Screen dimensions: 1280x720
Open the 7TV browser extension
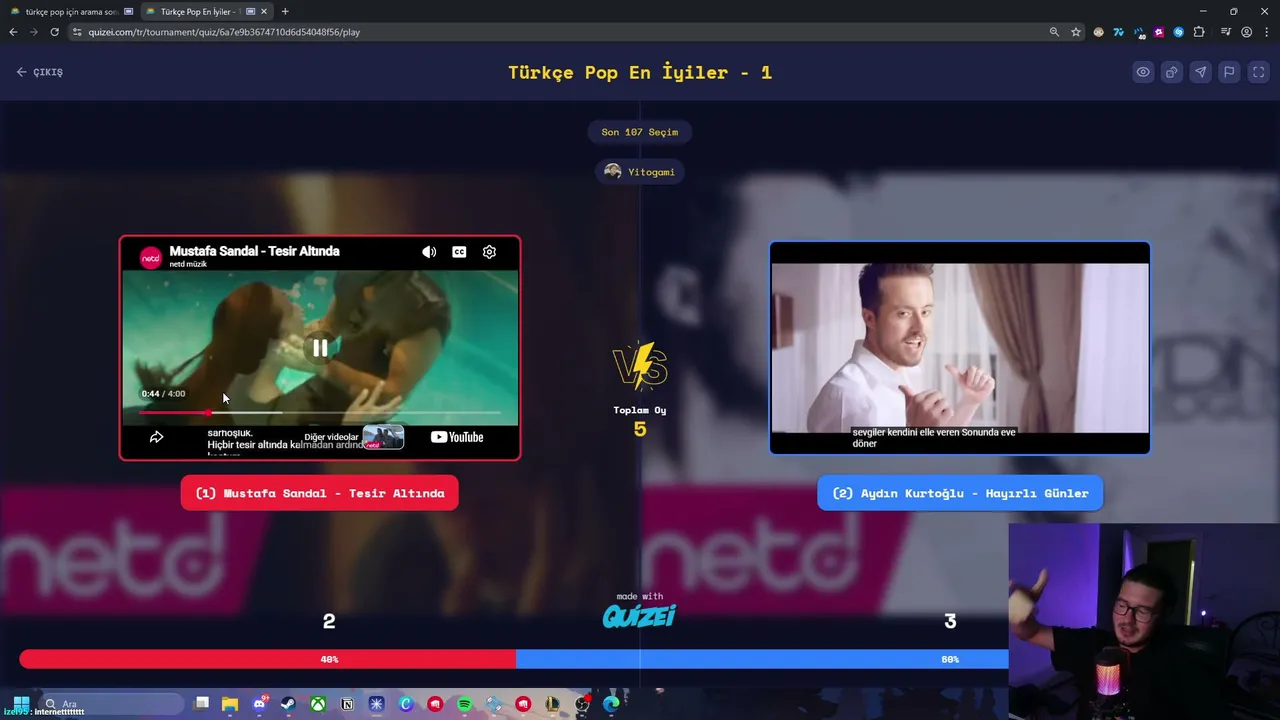tap(1119, 32)
